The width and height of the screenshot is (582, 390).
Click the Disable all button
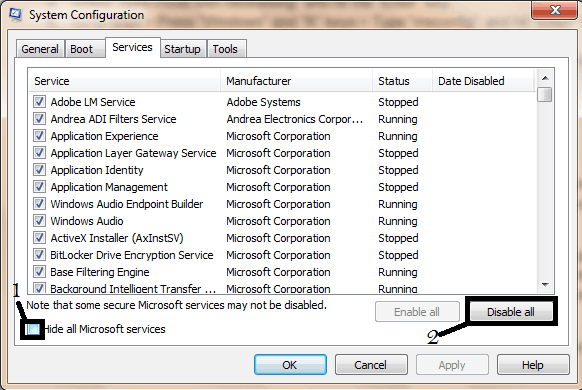click(511, 312)
